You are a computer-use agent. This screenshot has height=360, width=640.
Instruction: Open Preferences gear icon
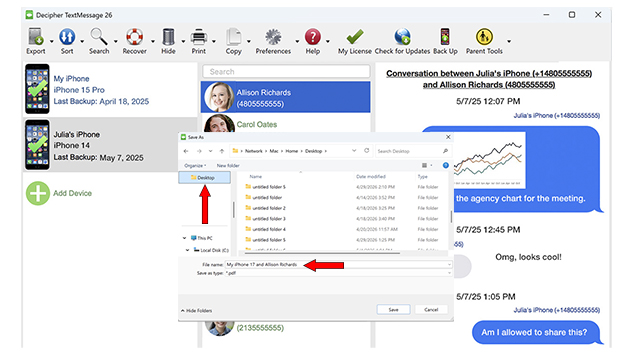pos(273,37)
